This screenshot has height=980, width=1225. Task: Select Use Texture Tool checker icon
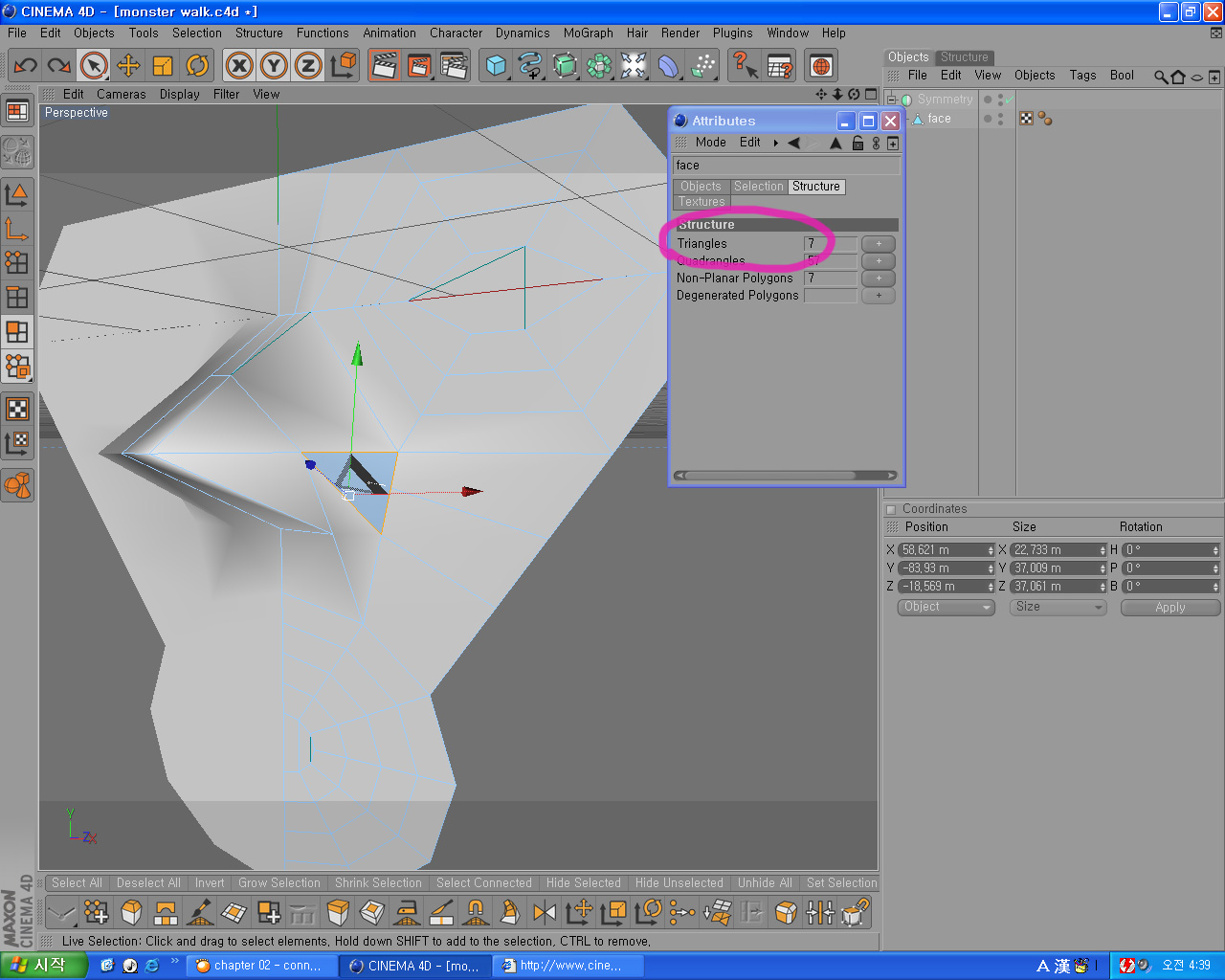tap(17, 409)
